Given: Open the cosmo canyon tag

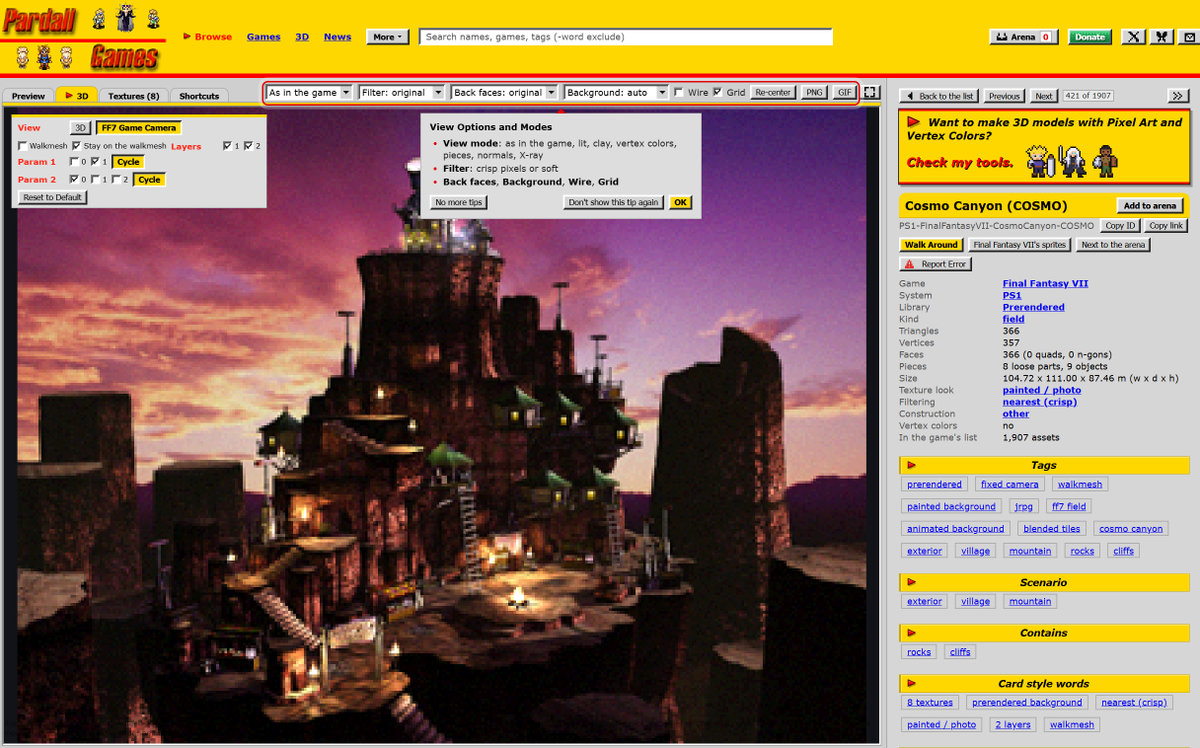Looking at the screenshot, I should point(1131,529).
